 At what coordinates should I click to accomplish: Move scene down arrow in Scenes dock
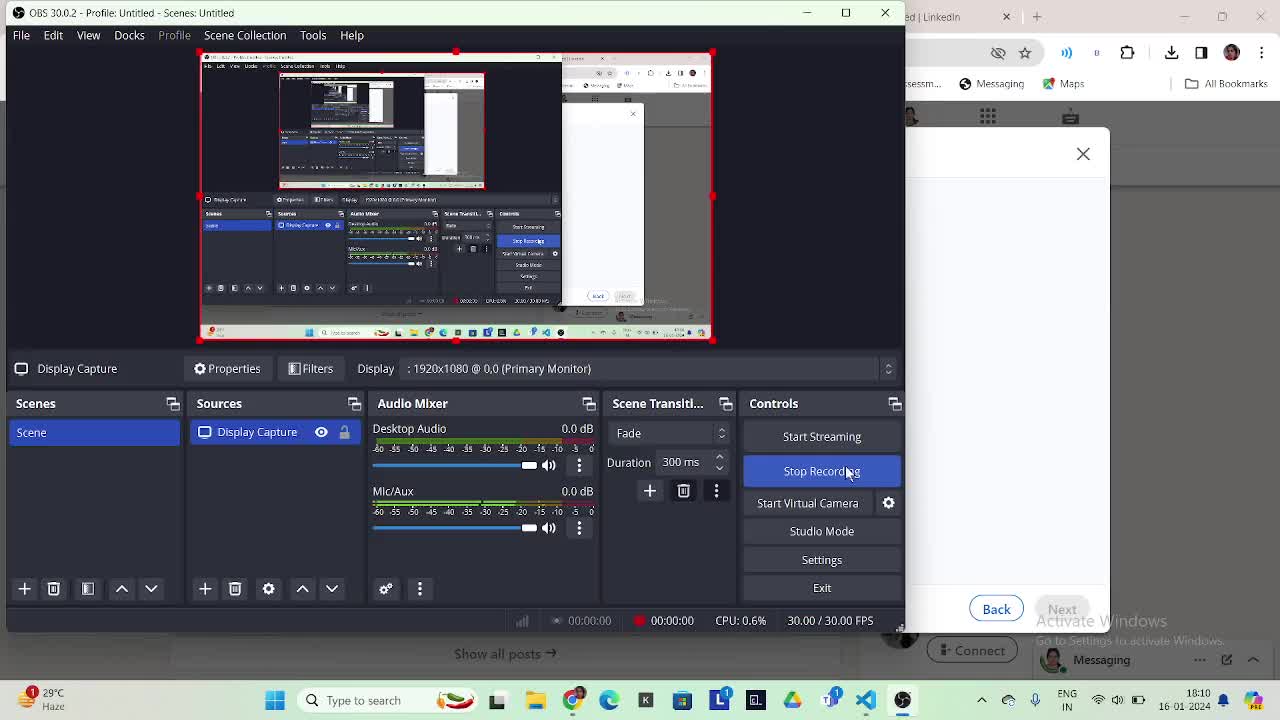151,589
